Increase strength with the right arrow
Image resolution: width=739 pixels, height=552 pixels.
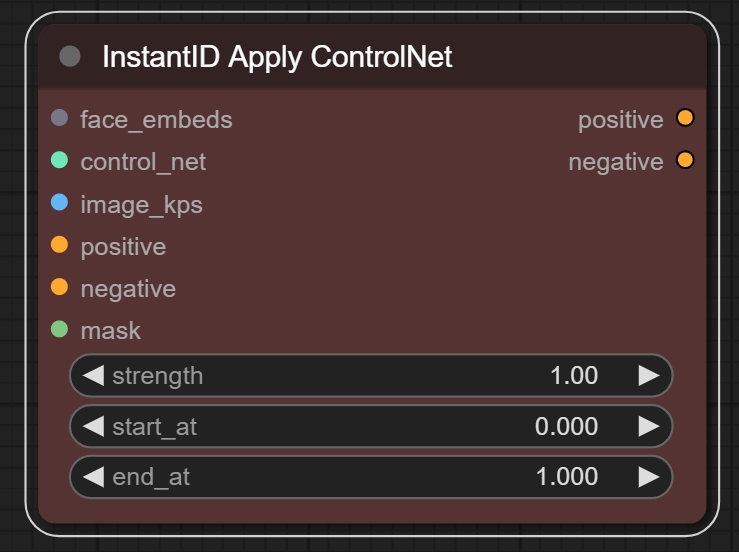pyautogui.click(x=649, y=376)
